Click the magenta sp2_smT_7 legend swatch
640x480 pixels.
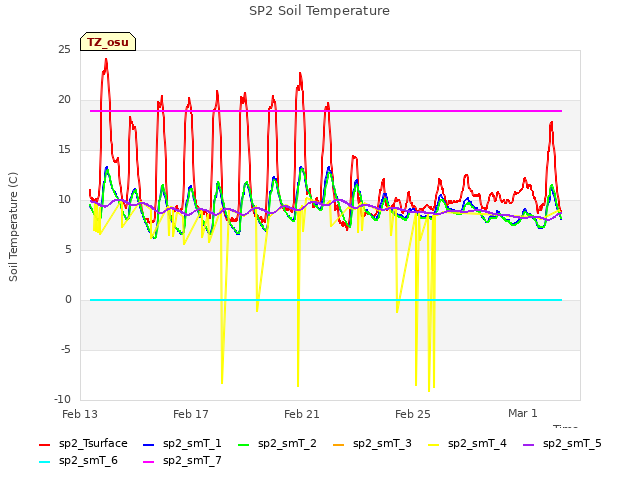(149, 462)
